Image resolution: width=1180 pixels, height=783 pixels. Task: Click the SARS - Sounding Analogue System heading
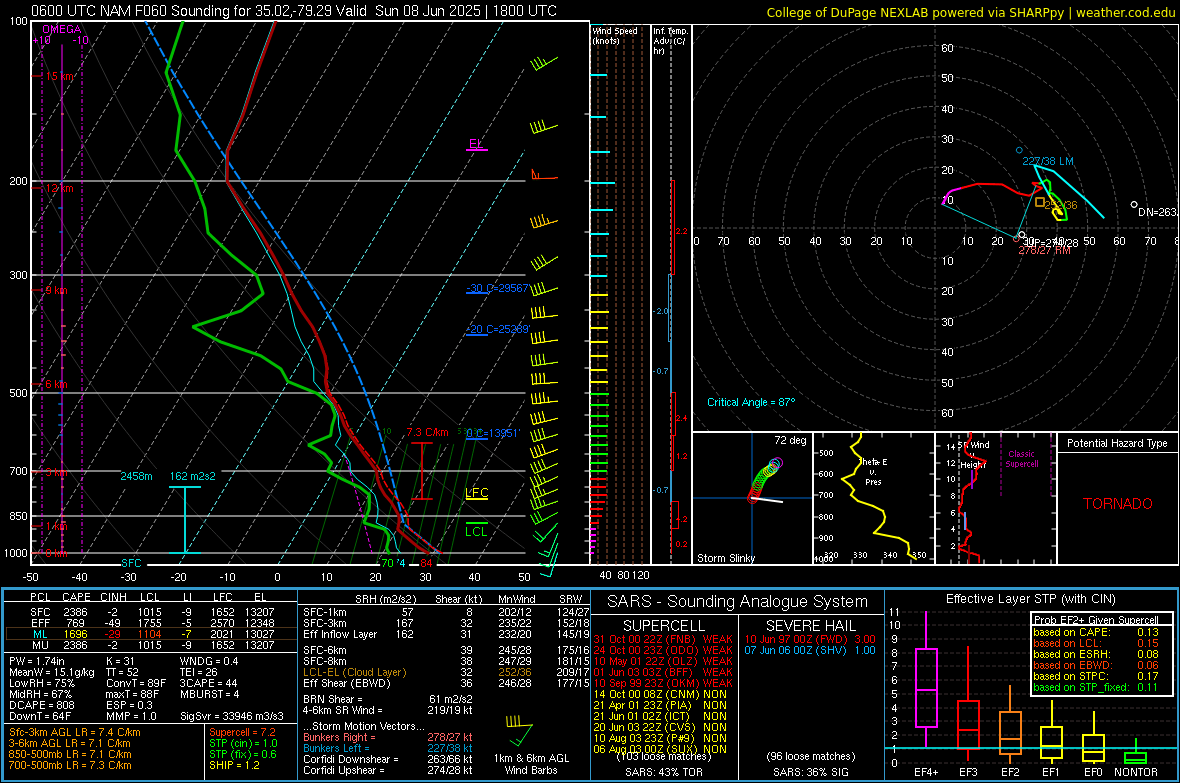pyautogui.click(x=738, y=602)
